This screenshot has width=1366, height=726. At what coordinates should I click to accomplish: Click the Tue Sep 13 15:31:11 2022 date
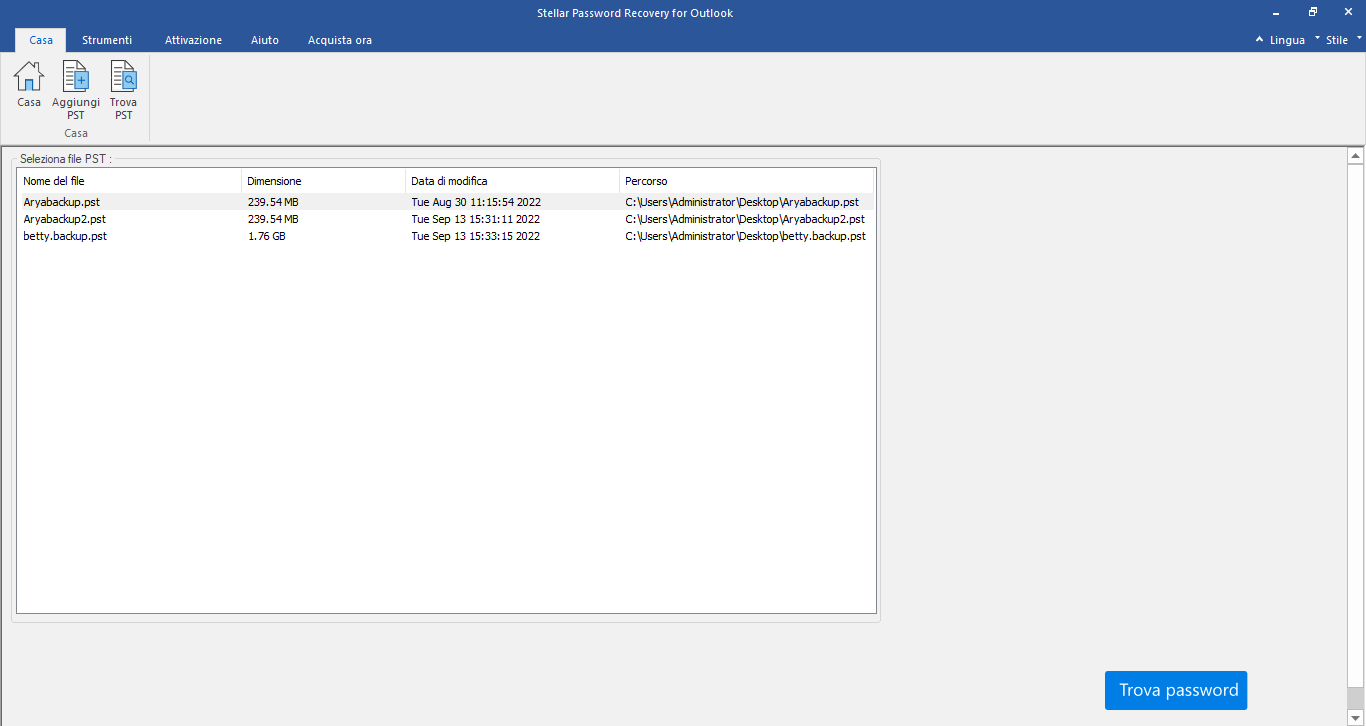pyautogui.click(x=476, y=219)
